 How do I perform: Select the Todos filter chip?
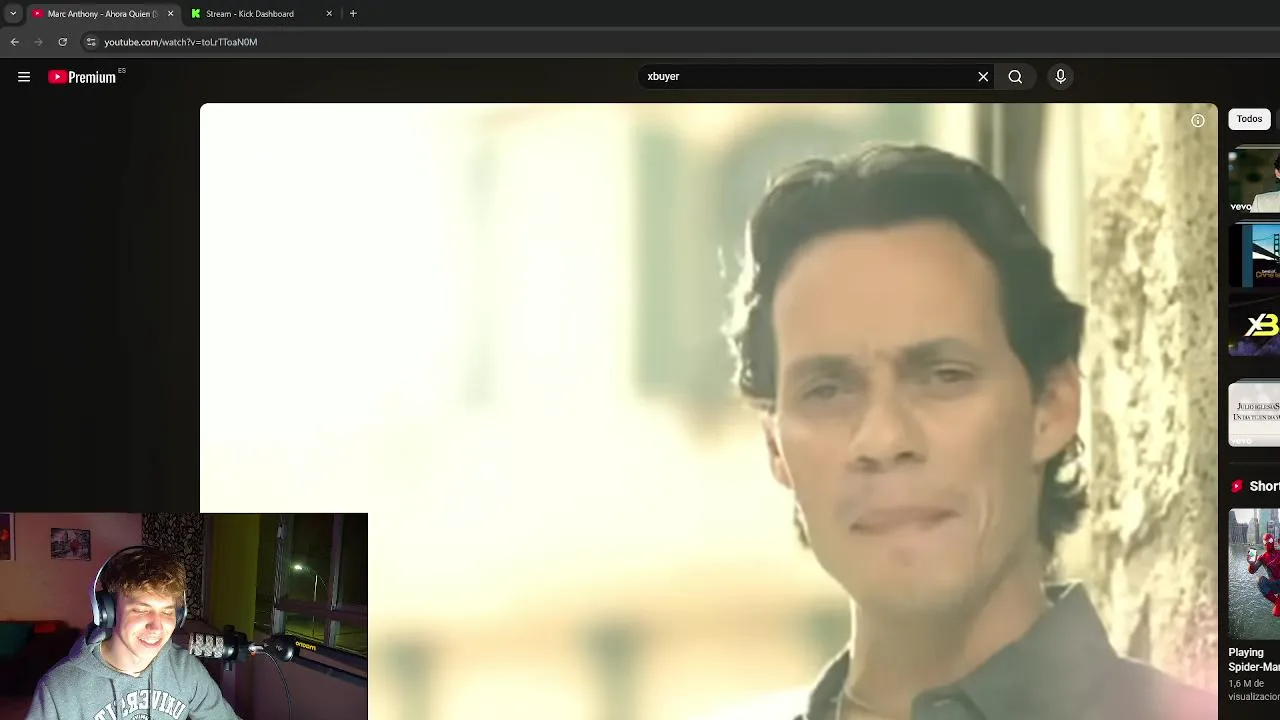(x=1249, y=119)
